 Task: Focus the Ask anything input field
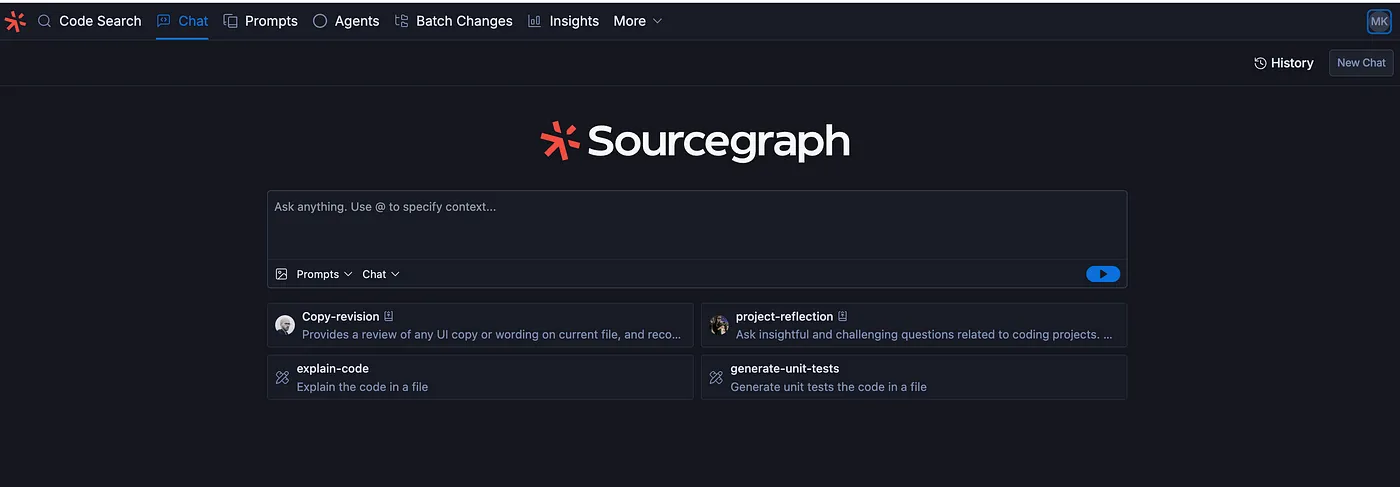(697, 225)
